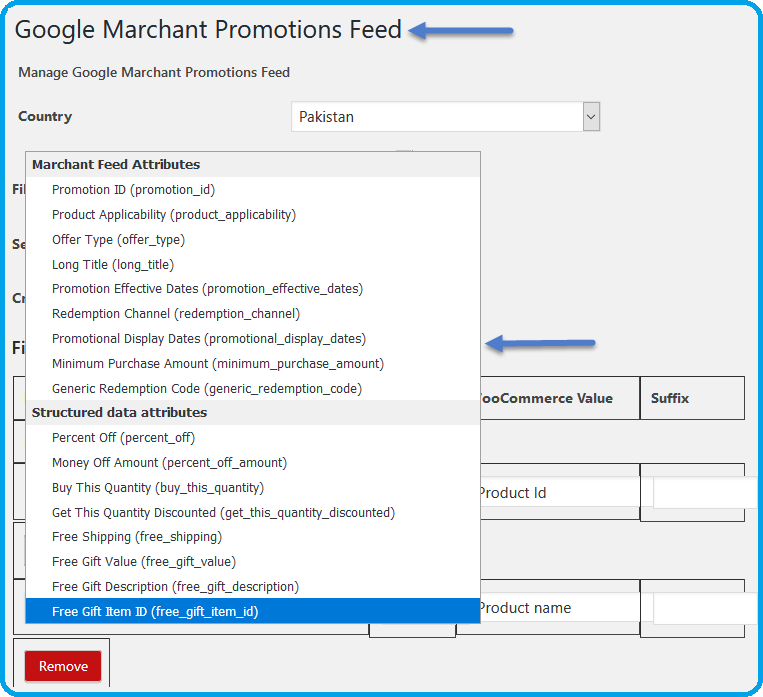Image resolution: width=763 pixels, height=697 pixels.
Task: Pick Free Gift Description option
Action: tap(253, 587)
